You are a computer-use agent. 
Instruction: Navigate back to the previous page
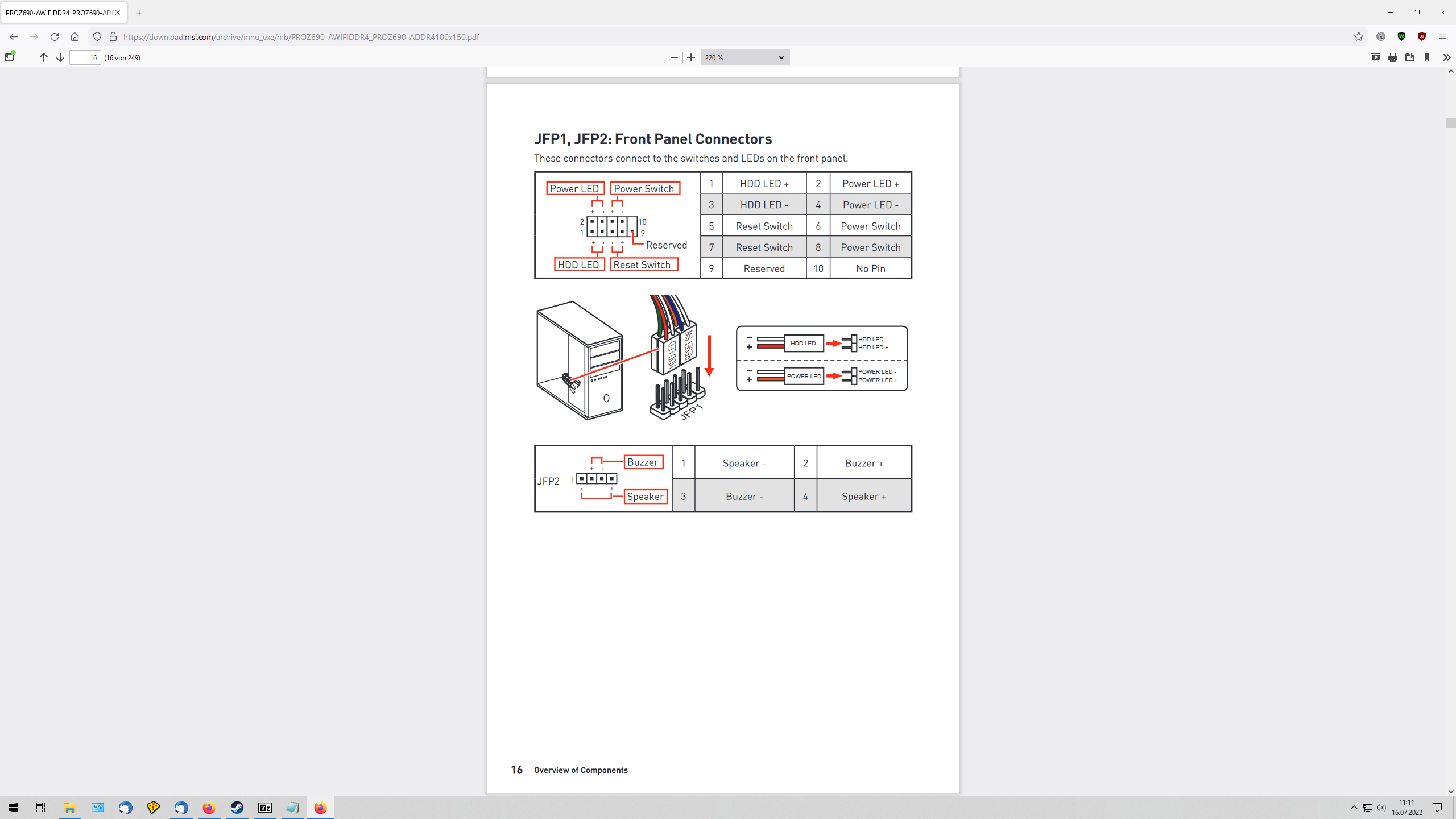point(13,36)
